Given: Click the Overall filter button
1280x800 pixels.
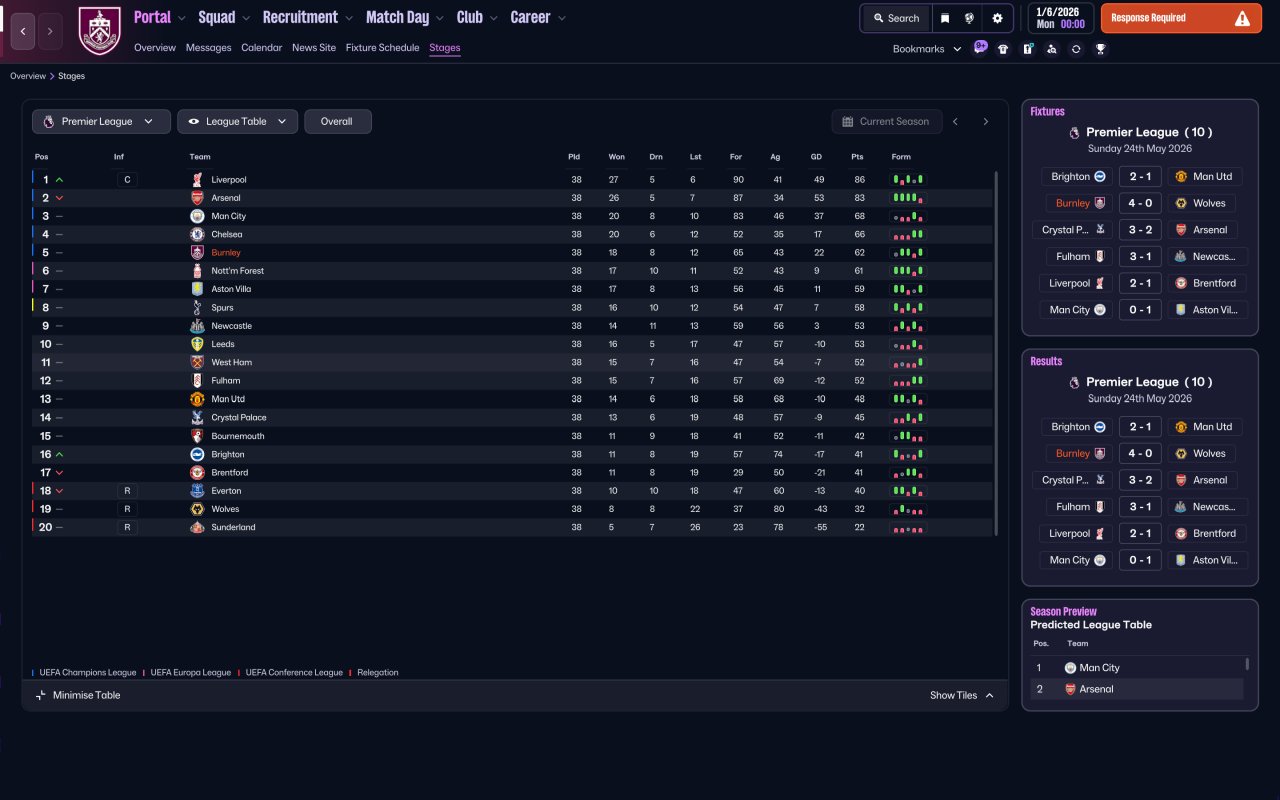Looking at the screenshot, I should coord(338,122).
